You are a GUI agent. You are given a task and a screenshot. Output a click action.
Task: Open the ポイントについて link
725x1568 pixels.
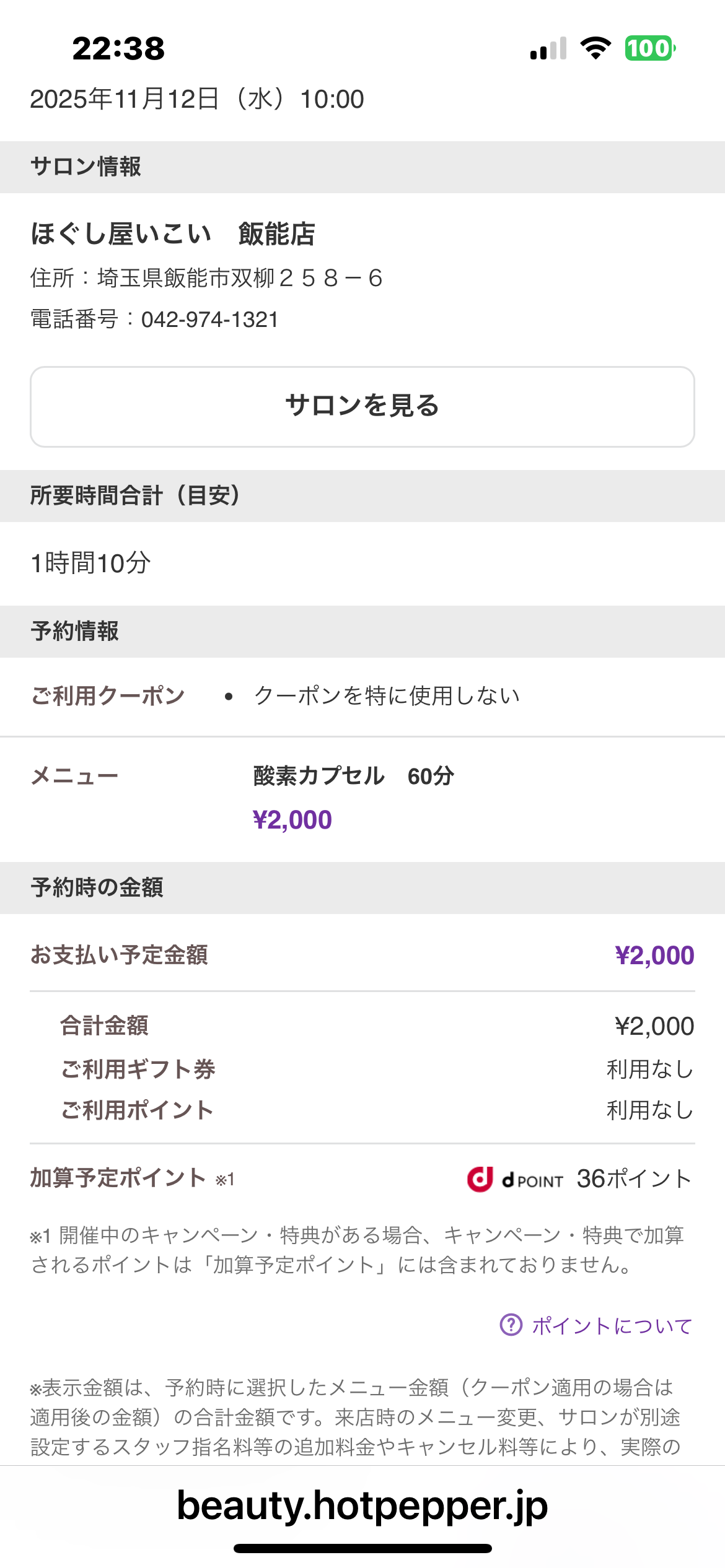(612, 1325)
